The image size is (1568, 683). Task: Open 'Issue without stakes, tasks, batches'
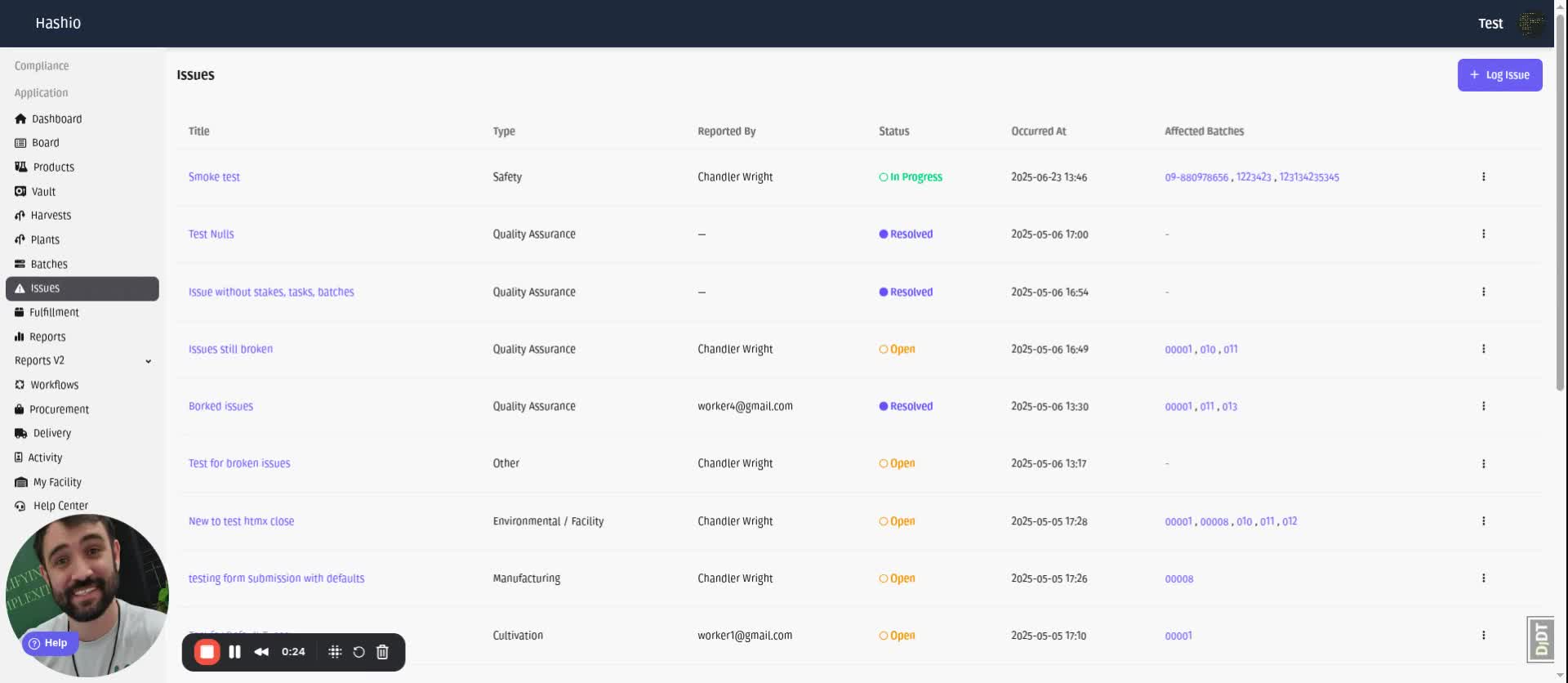point(271,292)
